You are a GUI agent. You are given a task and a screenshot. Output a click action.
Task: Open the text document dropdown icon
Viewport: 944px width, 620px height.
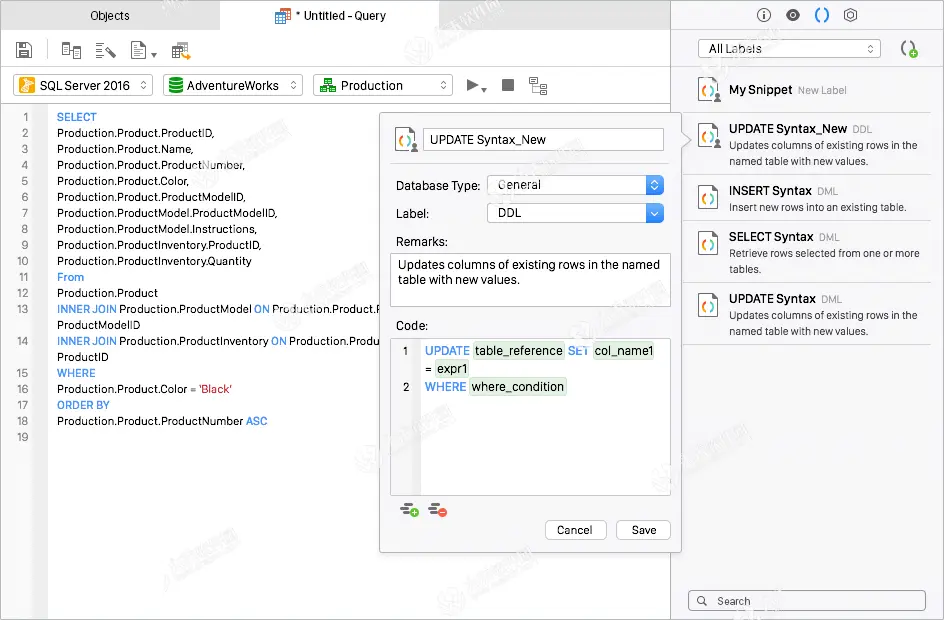coord(143,51)
